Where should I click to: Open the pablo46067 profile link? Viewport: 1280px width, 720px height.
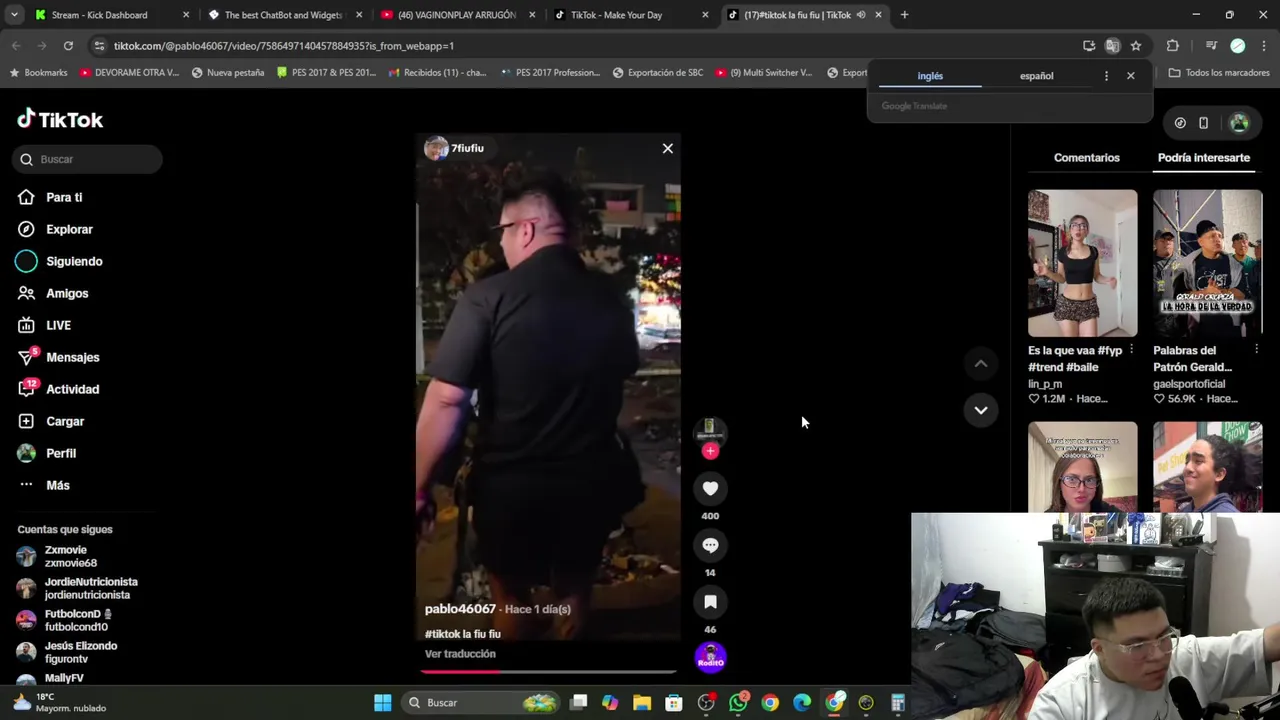point(460,609)
